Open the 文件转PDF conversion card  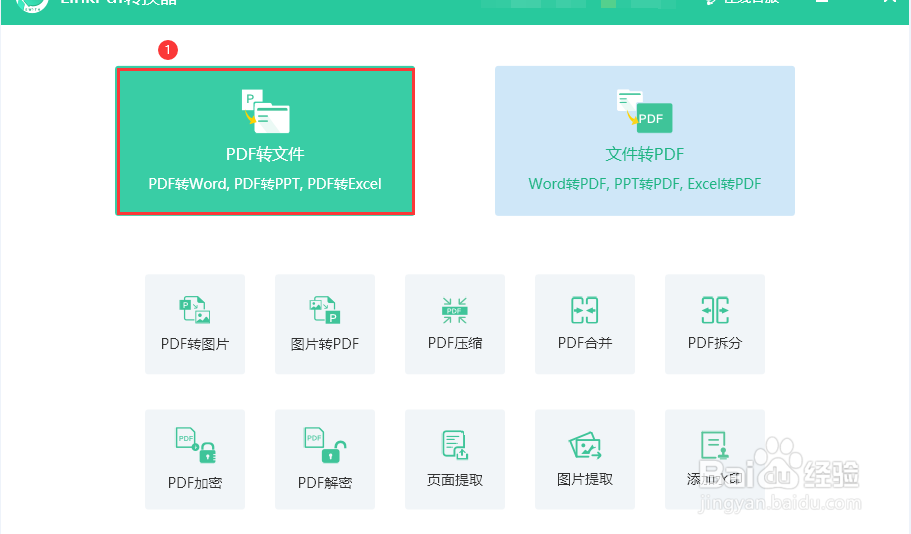(644, 141)
